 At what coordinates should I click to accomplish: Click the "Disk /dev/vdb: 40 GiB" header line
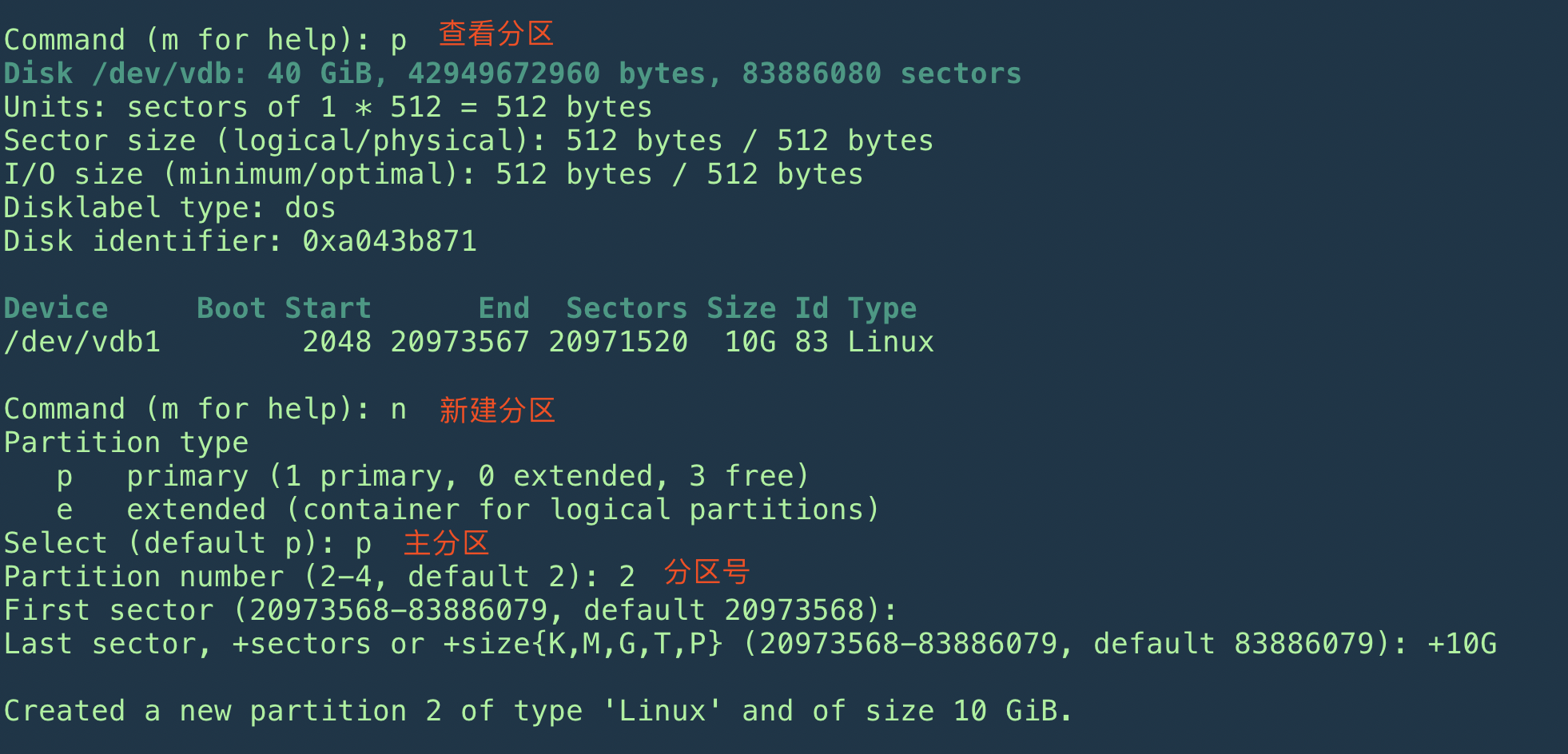coord(512,73)
